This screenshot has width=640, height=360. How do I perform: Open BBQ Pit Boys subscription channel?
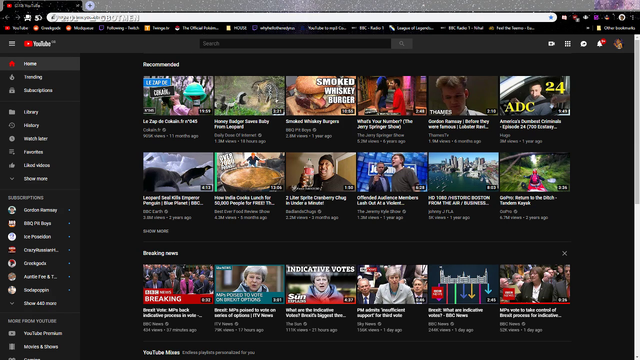[x=40, y=223]
